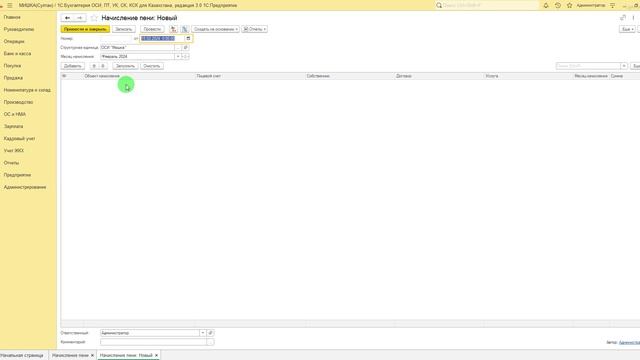Open the ellipsis button of Комментарий field

click(x=210, y=342)
